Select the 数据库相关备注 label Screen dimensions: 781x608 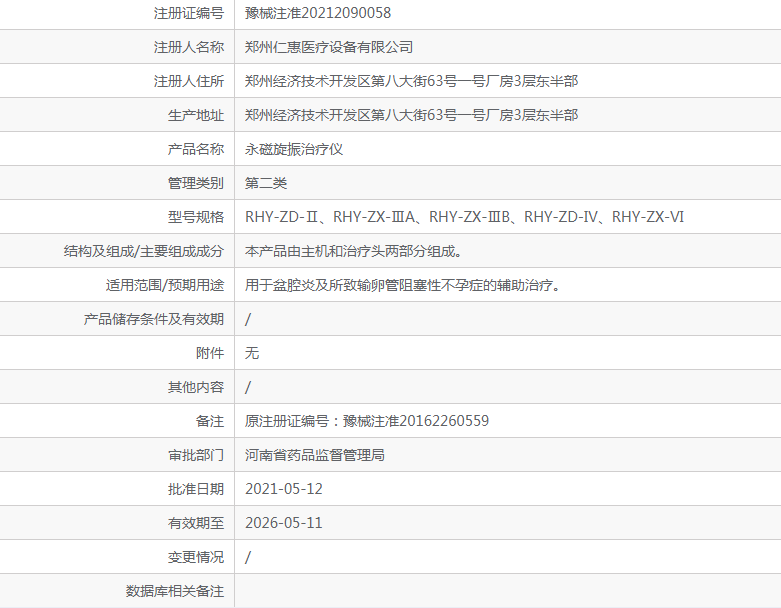coord(175,591)
